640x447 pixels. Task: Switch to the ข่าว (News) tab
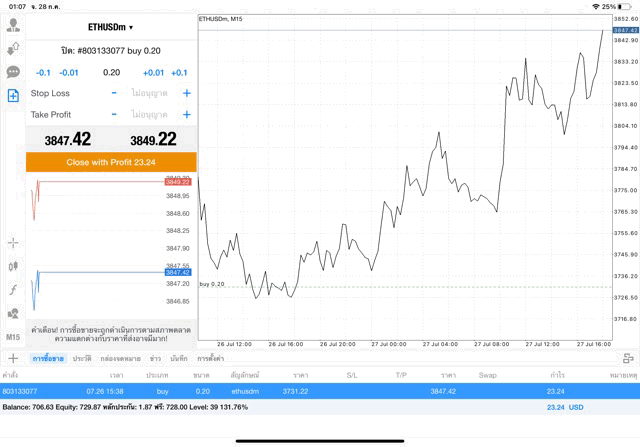pos(156,357)
